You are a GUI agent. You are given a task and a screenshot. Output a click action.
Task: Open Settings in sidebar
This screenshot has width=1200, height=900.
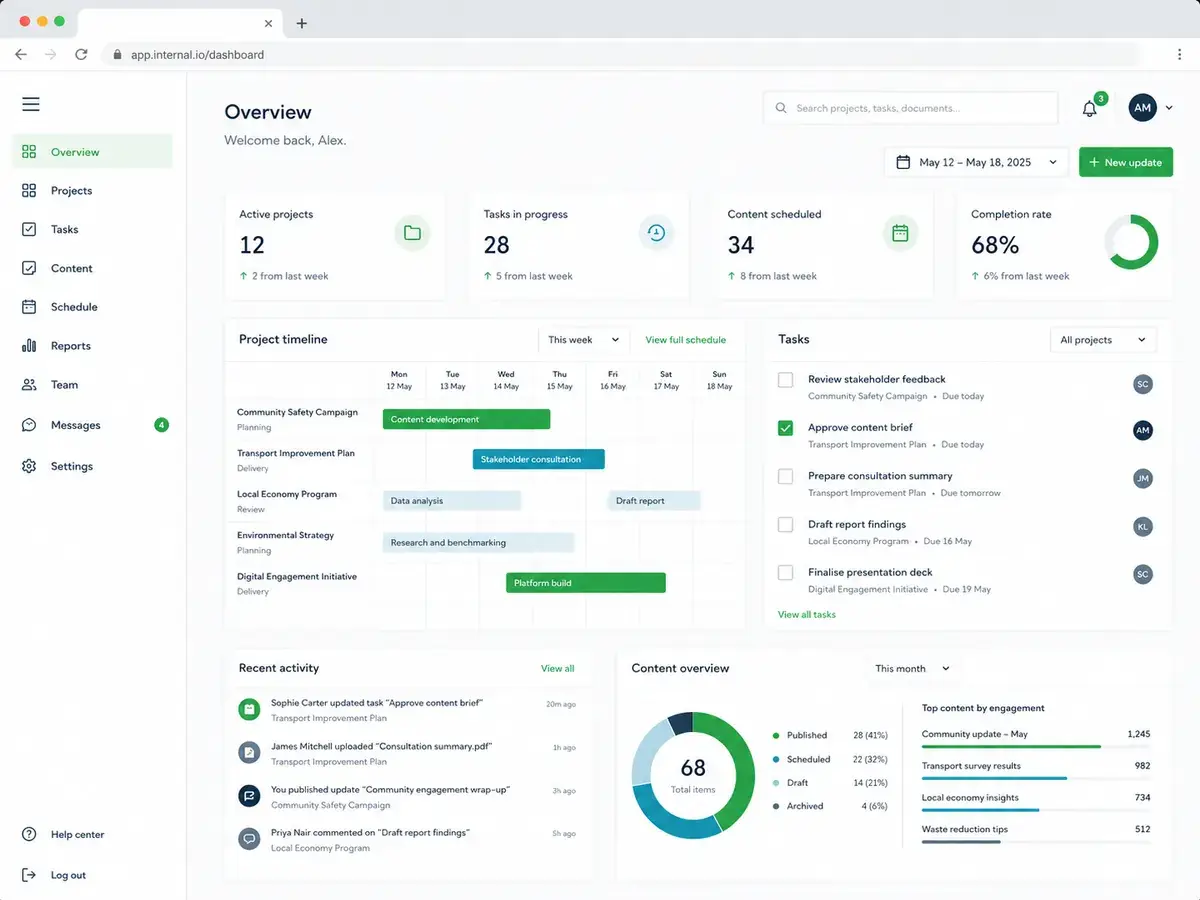(x=92, y=466)
